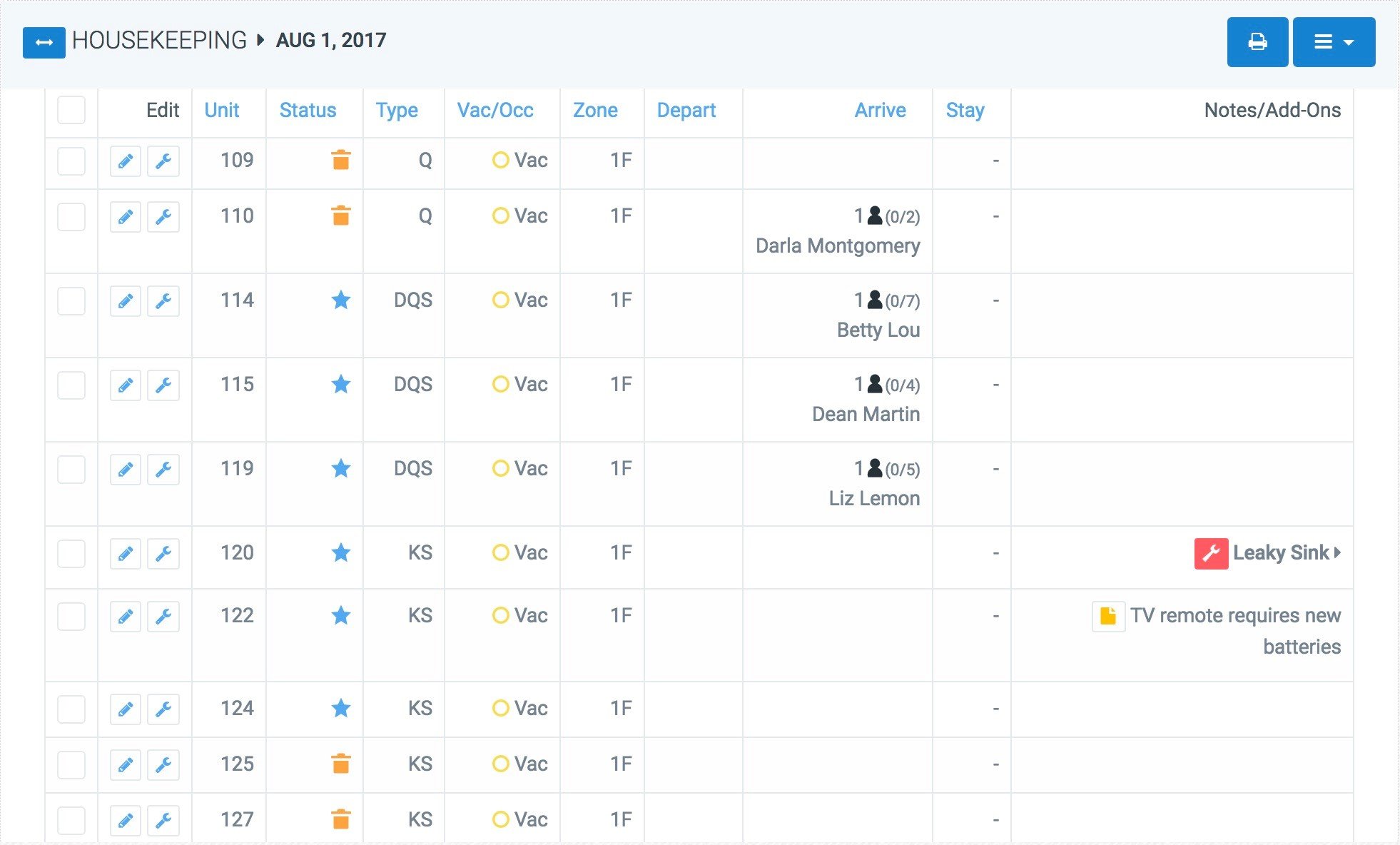Click the blue expand-width arrow button beside Housekeeping

[44, 42]
